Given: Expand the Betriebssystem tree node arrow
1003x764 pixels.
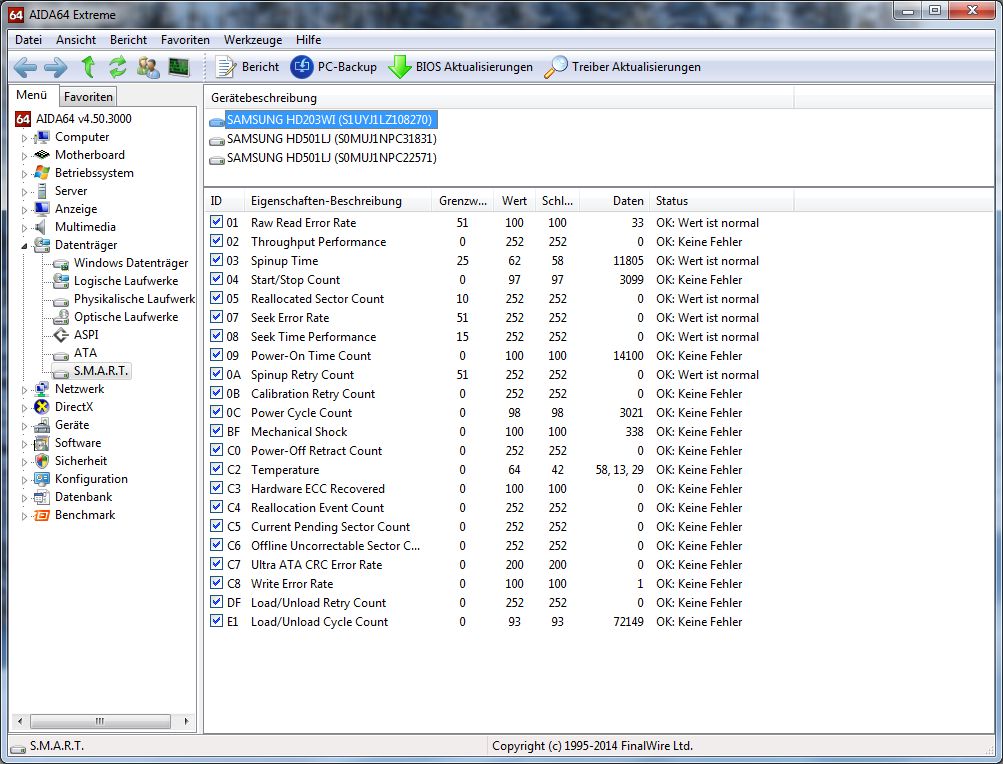Looking at the screenshot, I should [24, 173].
